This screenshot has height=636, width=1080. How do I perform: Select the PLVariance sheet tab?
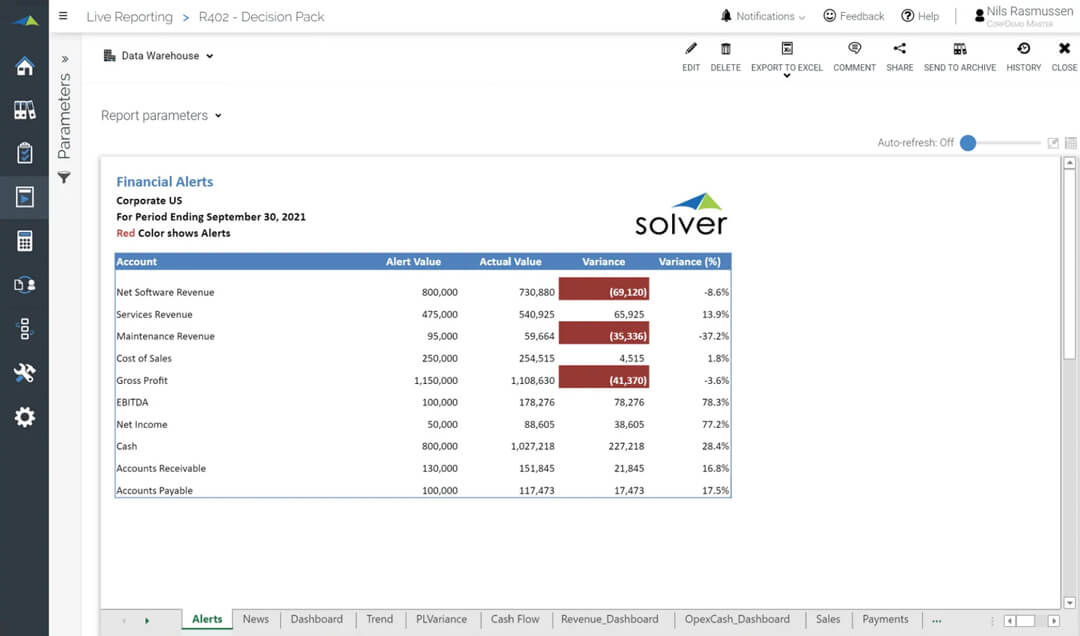tap(441, 619)
